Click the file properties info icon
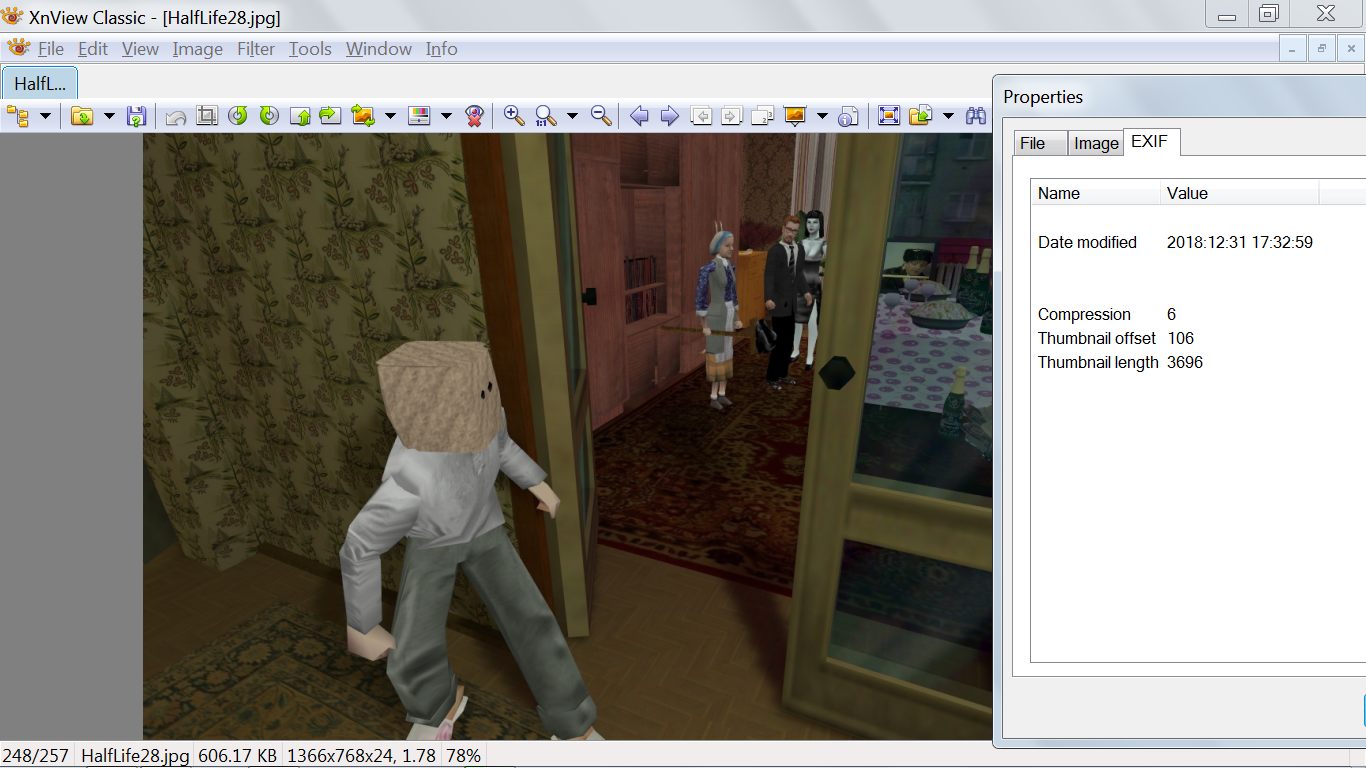1366x768 pixels. point(849,116)
